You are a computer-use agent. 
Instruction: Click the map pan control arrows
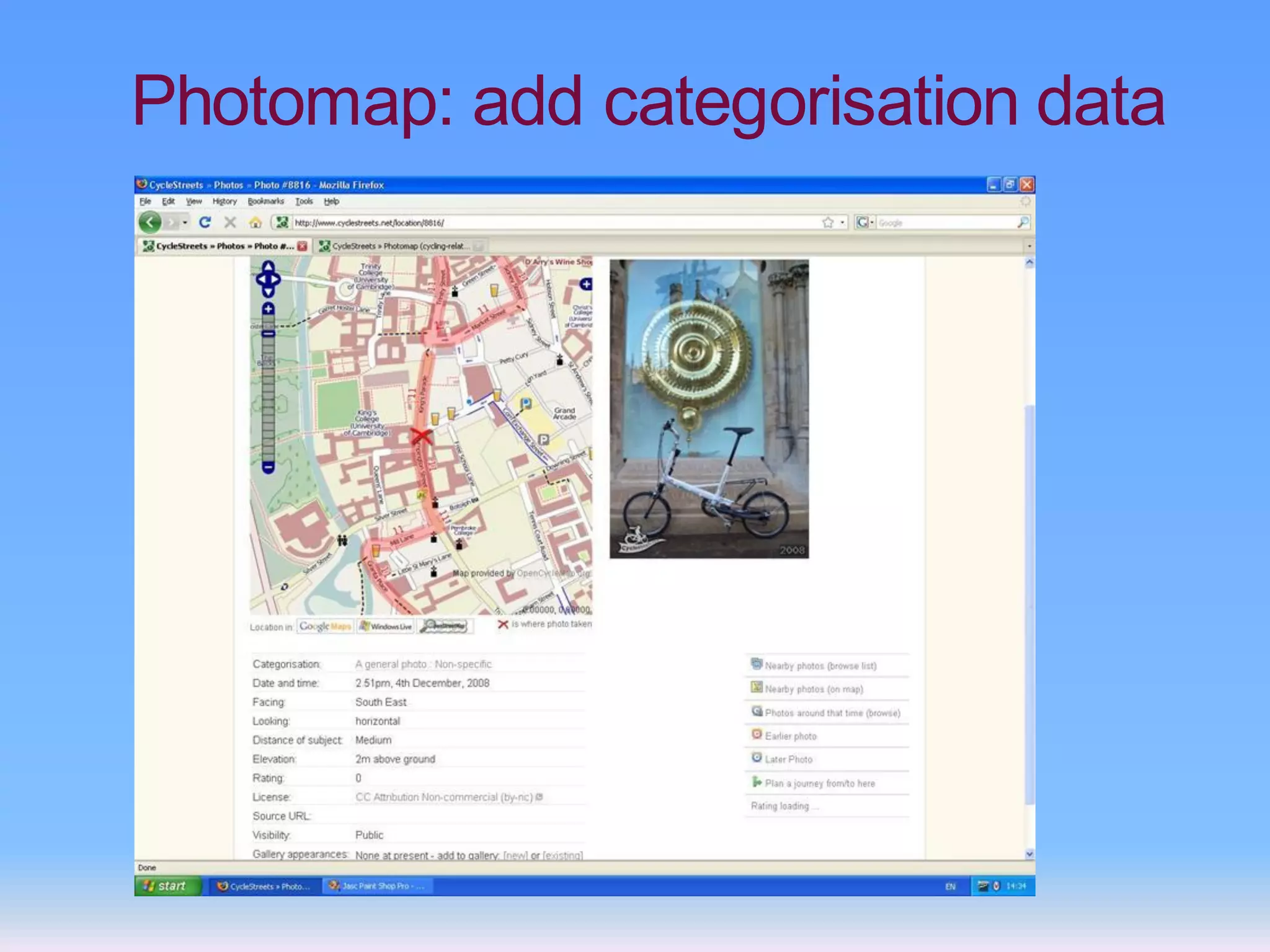coord(268,279)
